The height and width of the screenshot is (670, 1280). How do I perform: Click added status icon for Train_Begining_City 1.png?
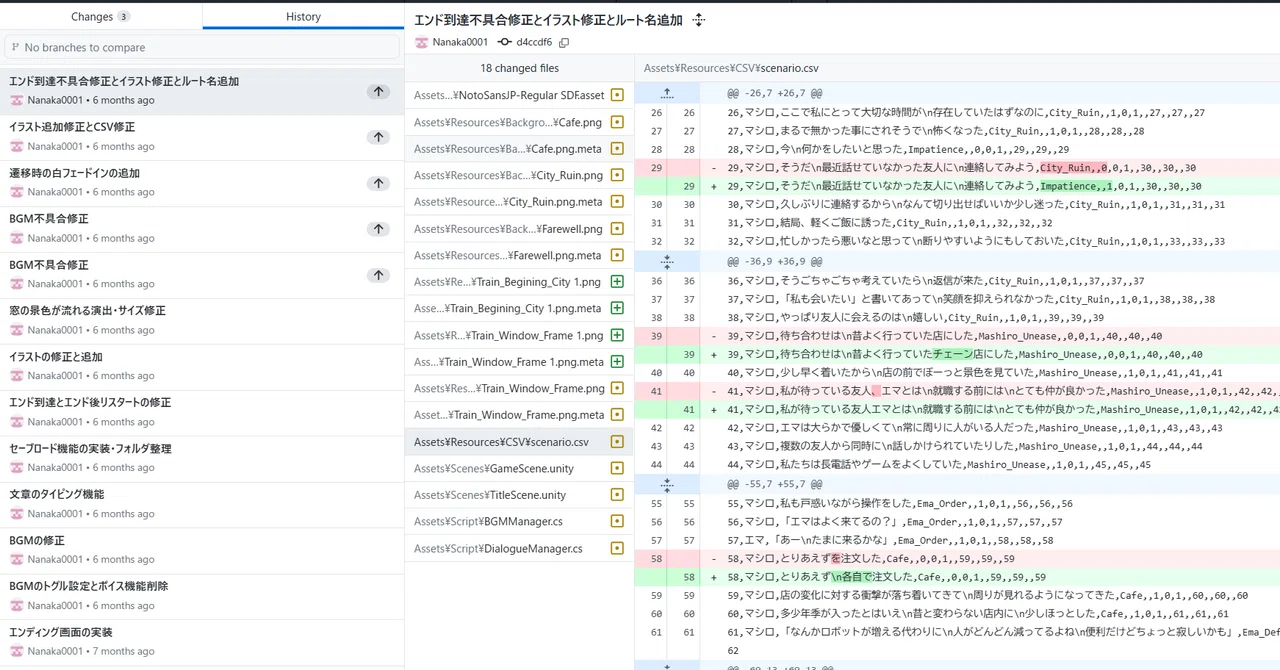coord(617,282)
